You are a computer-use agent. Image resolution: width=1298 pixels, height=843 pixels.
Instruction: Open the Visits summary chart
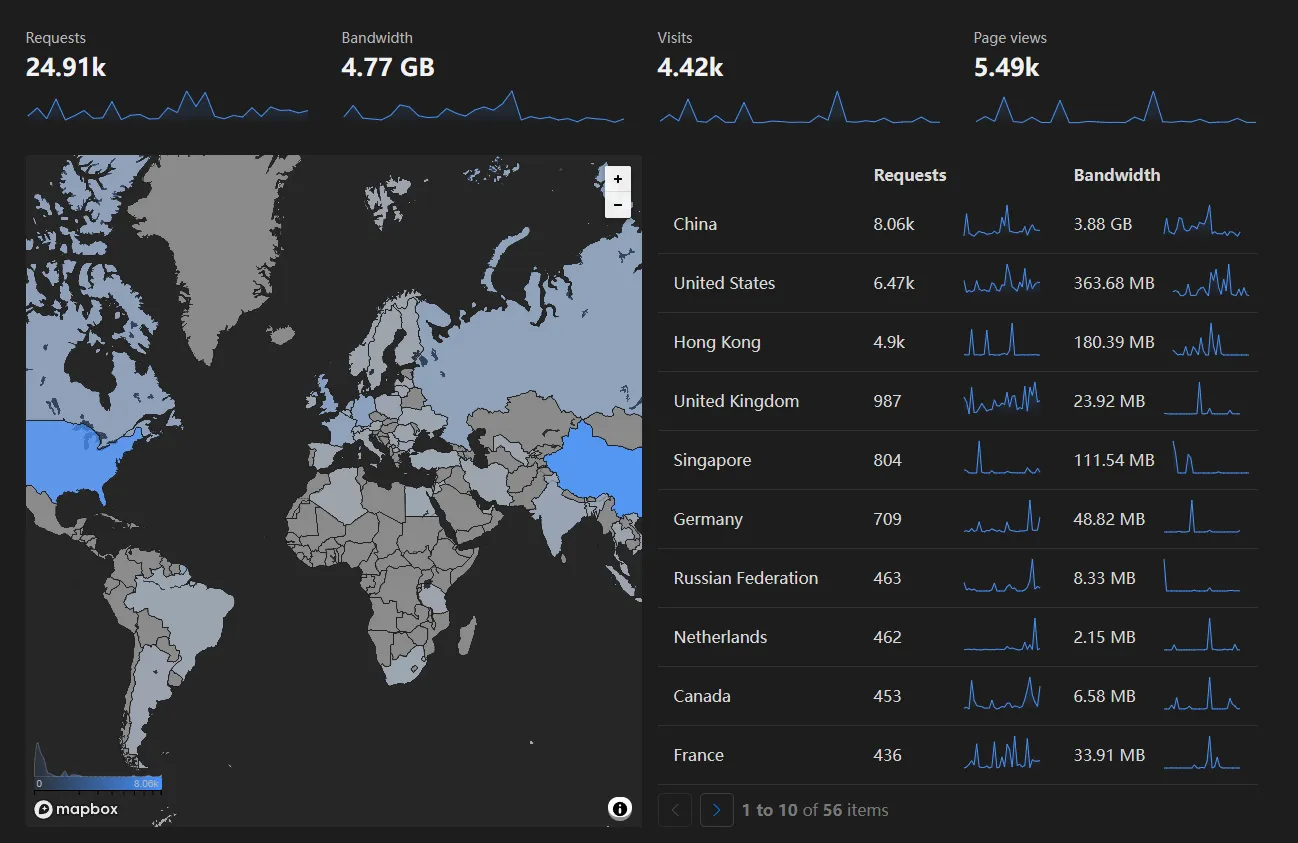click(799, 108)
